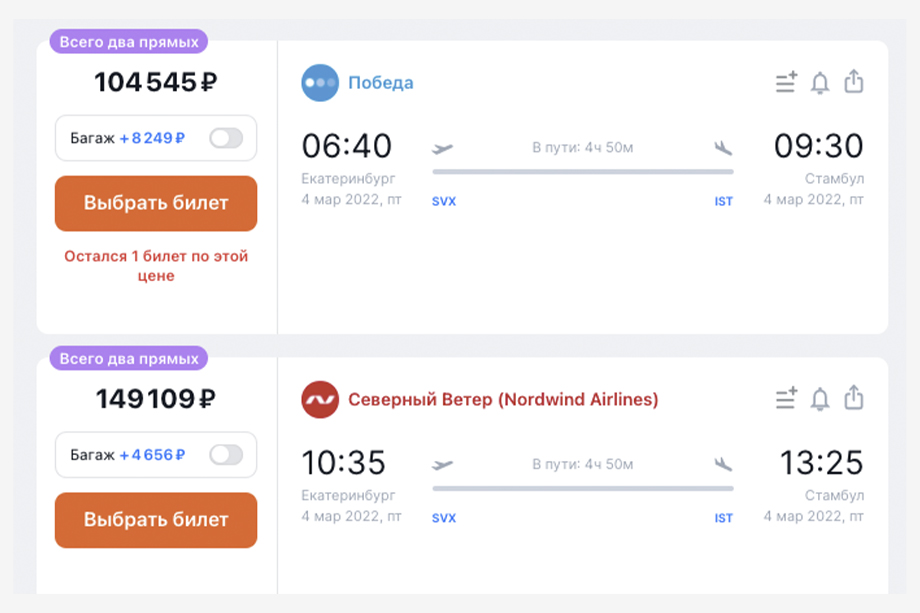920x613 pixels.
Task: Toggle baggage +4 656 ₽ switch on
Action: tap(226, 455)
